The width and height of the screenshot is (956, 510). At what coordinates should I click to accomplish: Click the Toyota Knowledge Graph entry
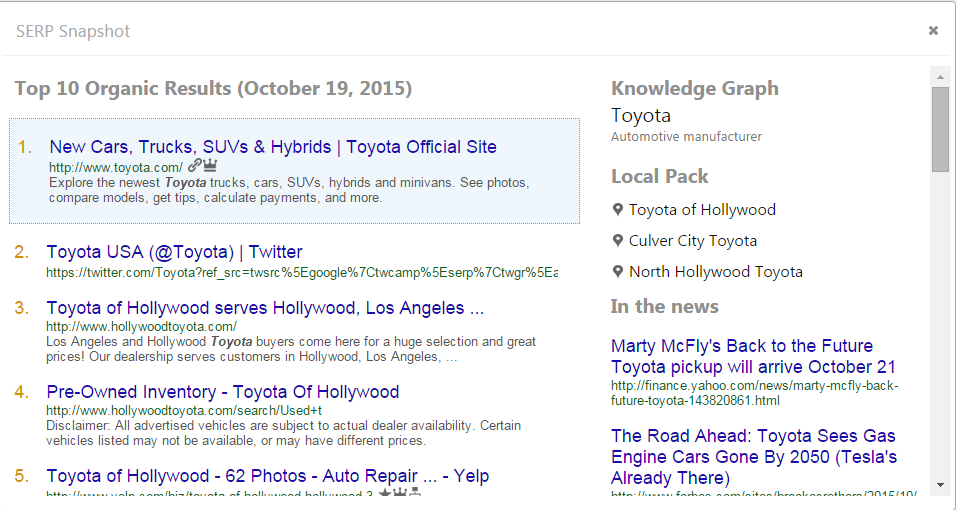click(x=641, y=115)
